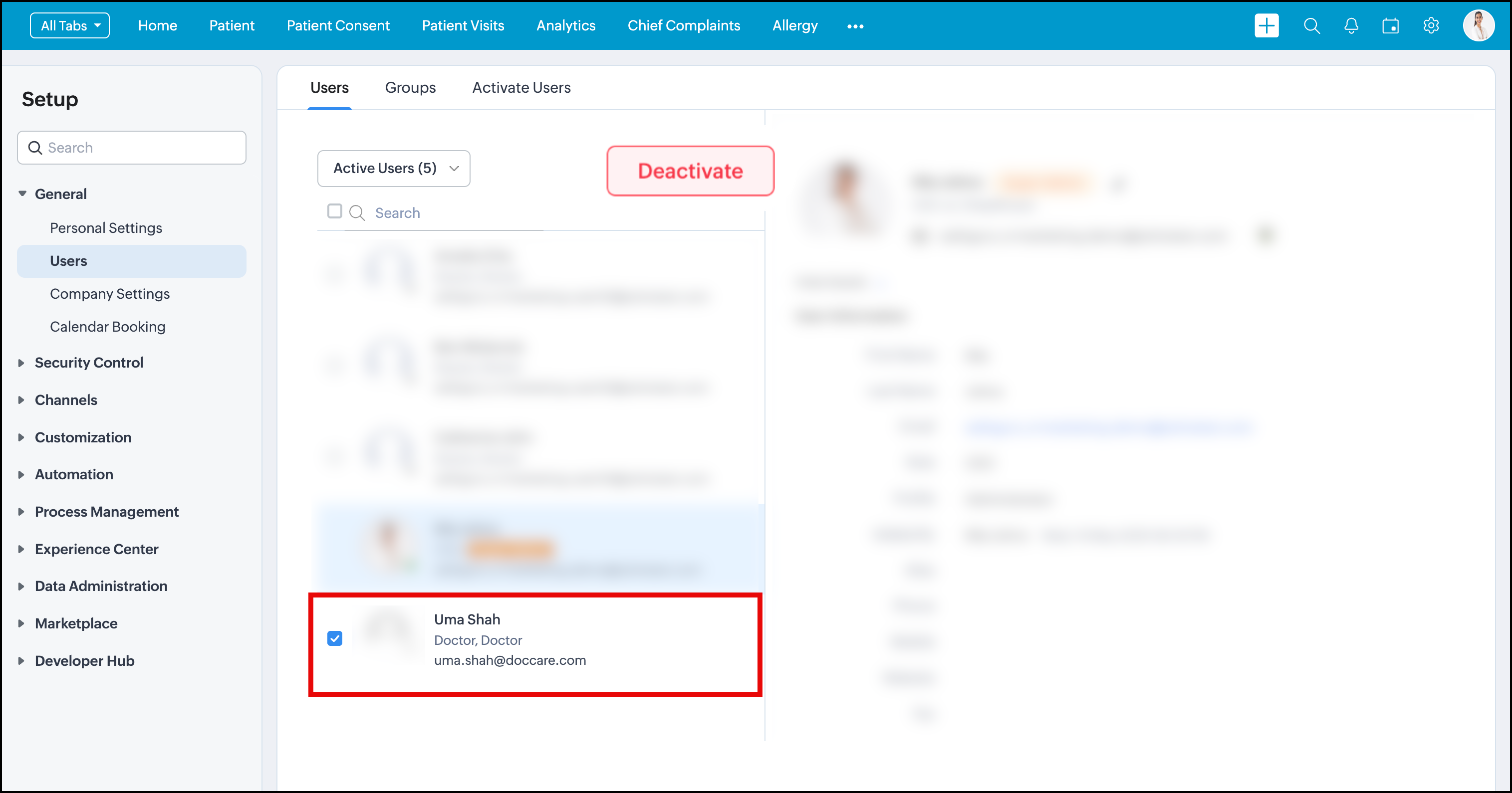The image size is (1512, 793).
Task: Switch to the Activate Users tab
Action: [x=520, y=87]
